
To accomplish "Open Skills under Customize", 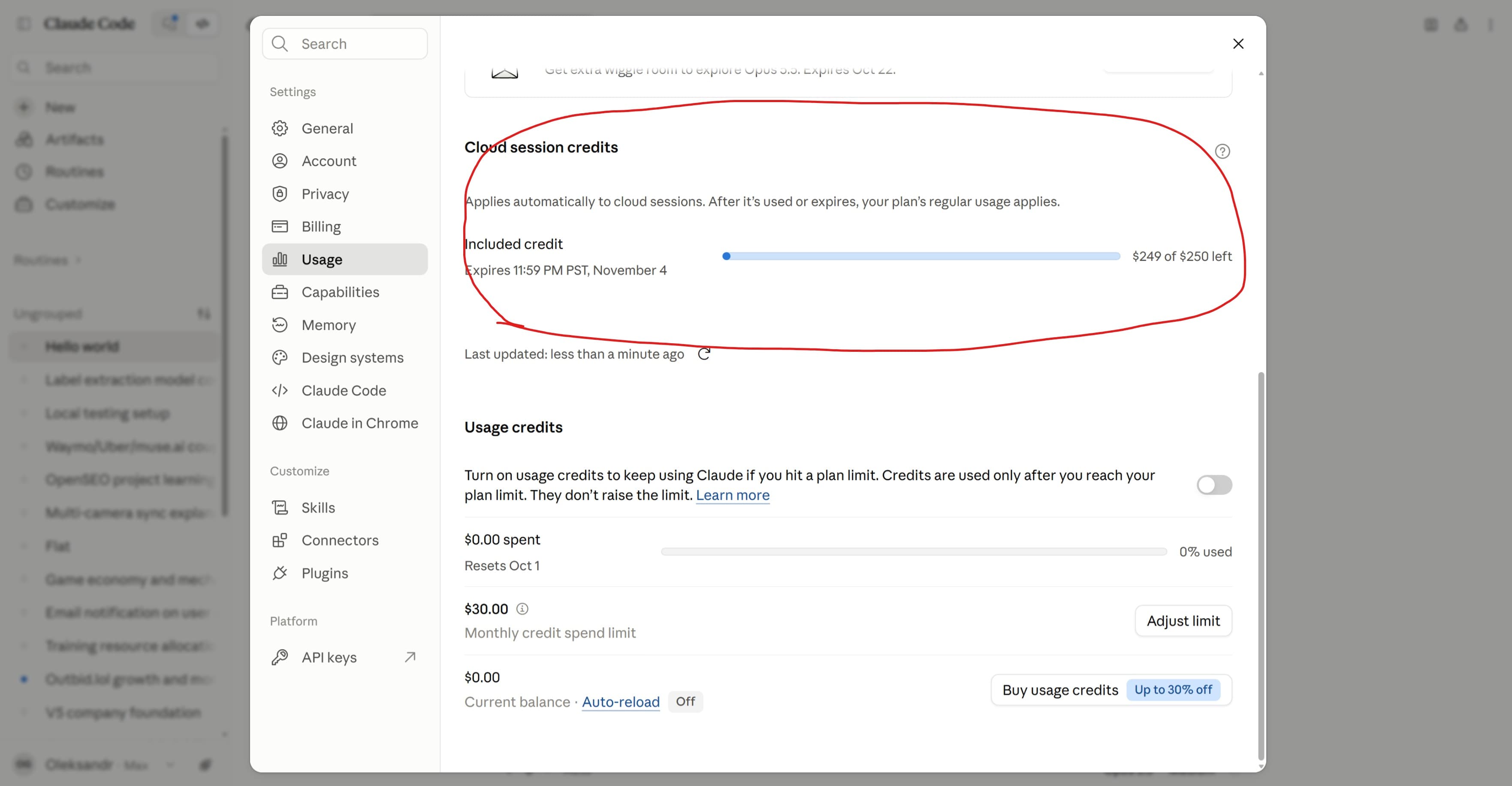I will coord(344,507).
